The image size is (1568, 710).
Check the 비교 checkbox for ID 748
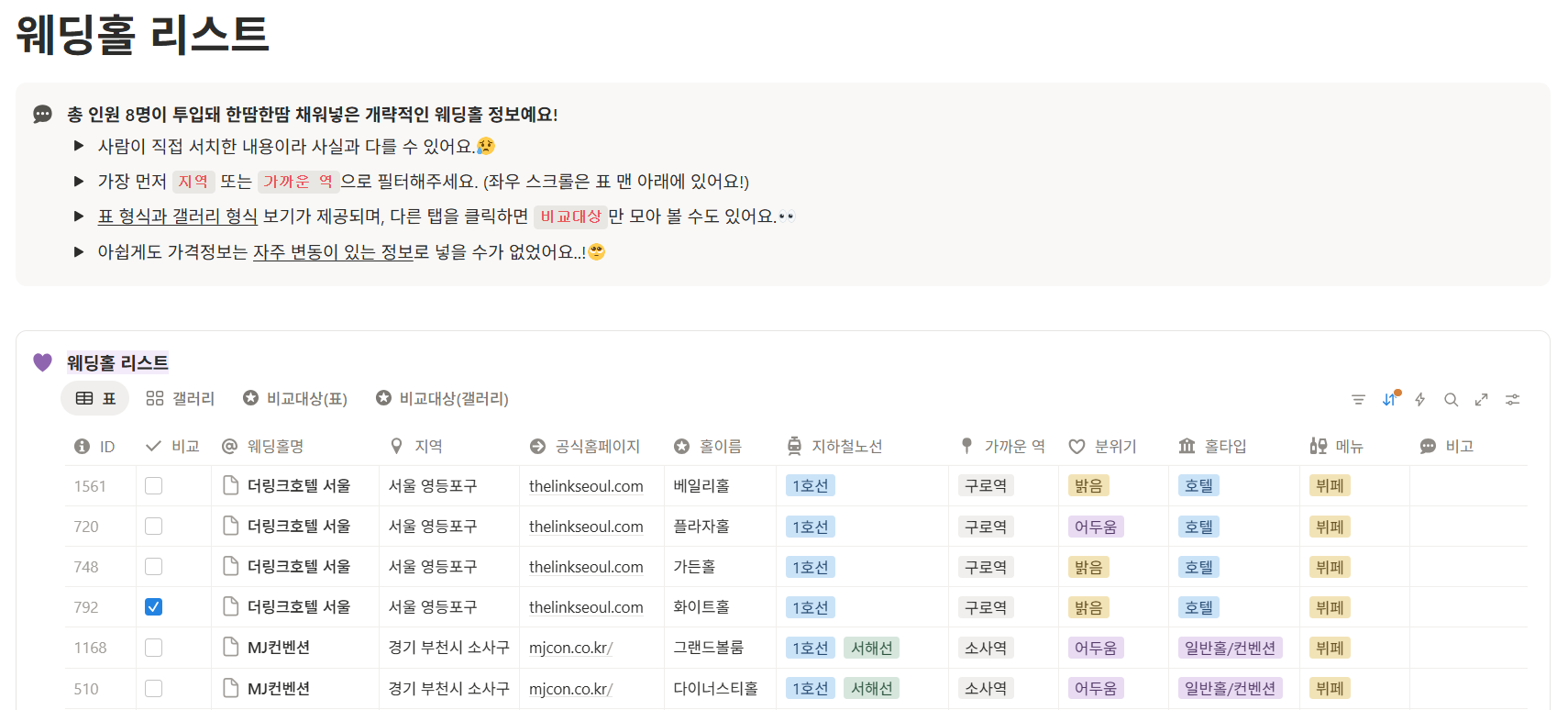pos(154,566)
